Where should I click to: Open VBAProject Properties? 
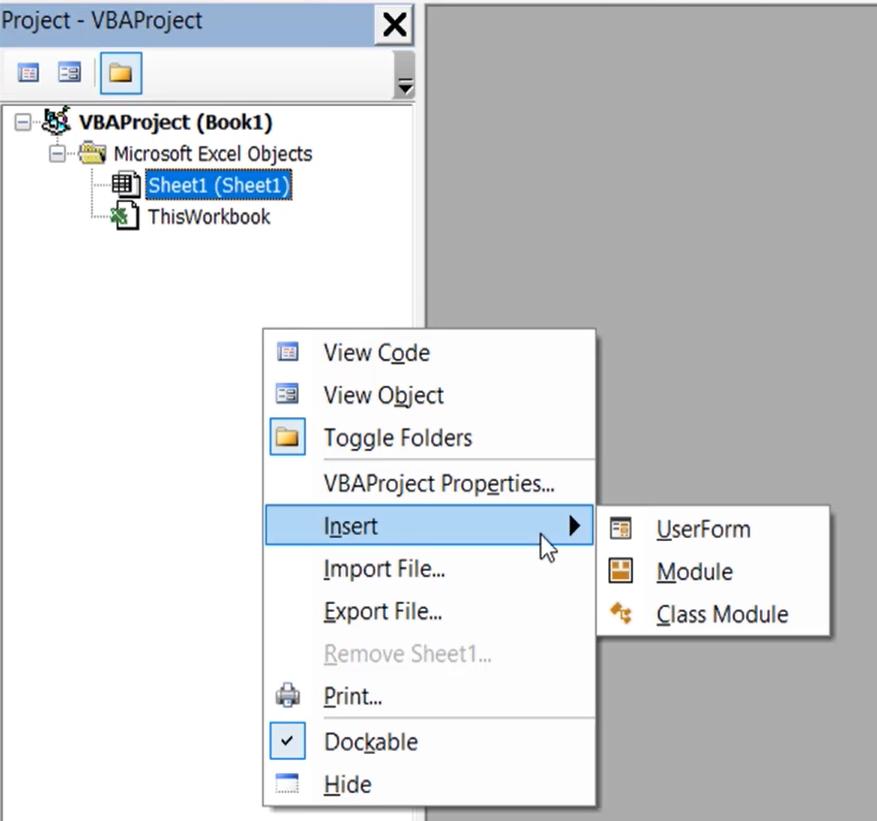[440, 484]
